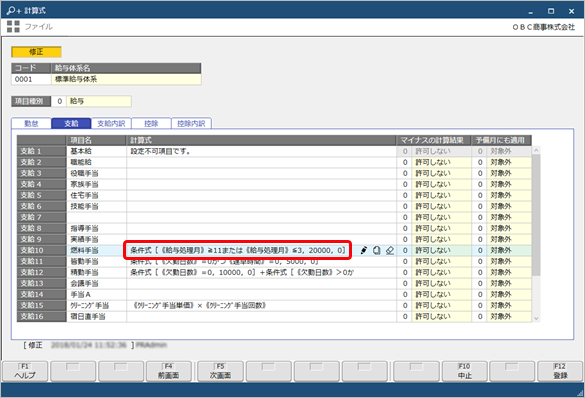This screenshot has height=398, width=585.
Task: Click the item name 実績手当
Action: coord(84,239)
